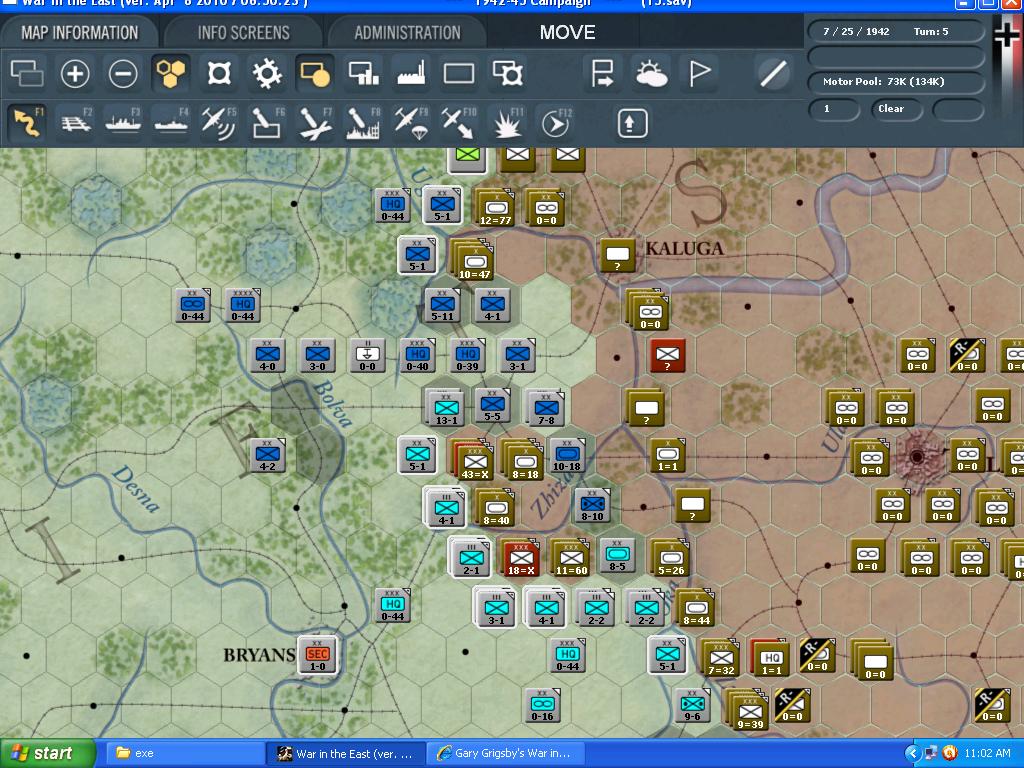Image resolution: width=1024 pixels, height=768 pixels.
Task: Select the German unit labeled 7-8
Action: (x=545, y=408)
